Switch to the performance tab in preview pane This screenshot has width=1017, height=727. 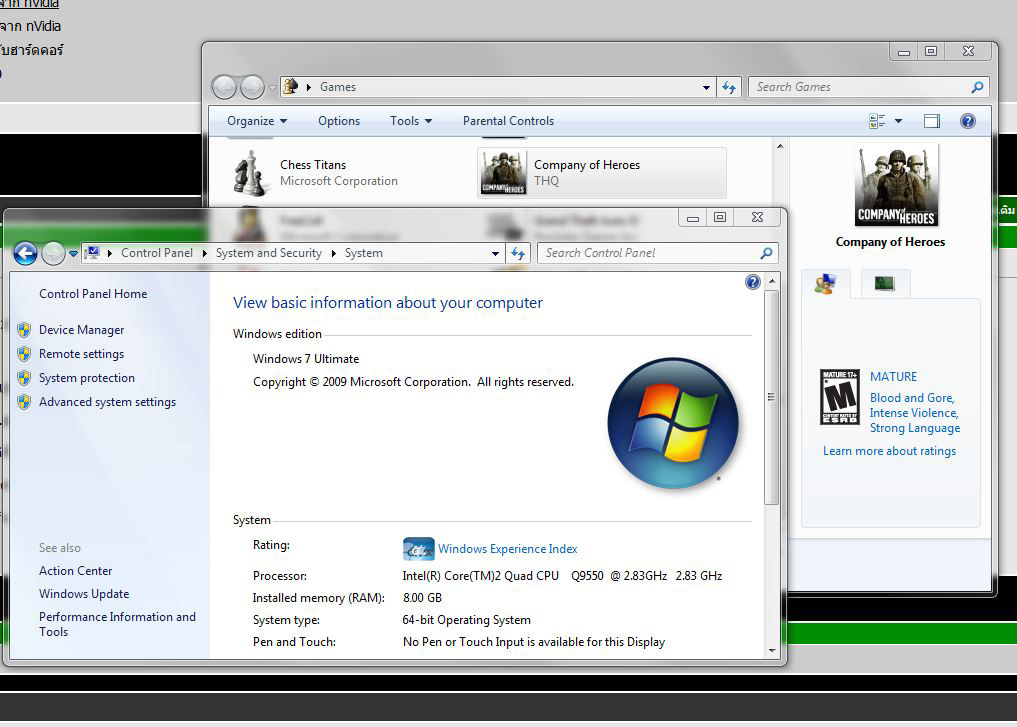[x=885, y=284]
